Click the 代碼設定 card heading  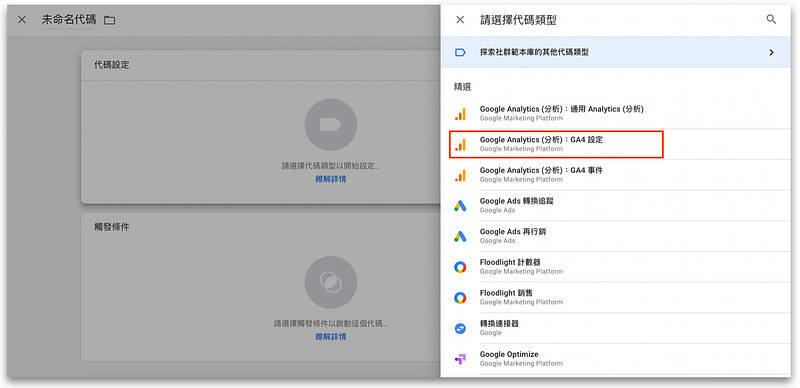pos(112,65)
